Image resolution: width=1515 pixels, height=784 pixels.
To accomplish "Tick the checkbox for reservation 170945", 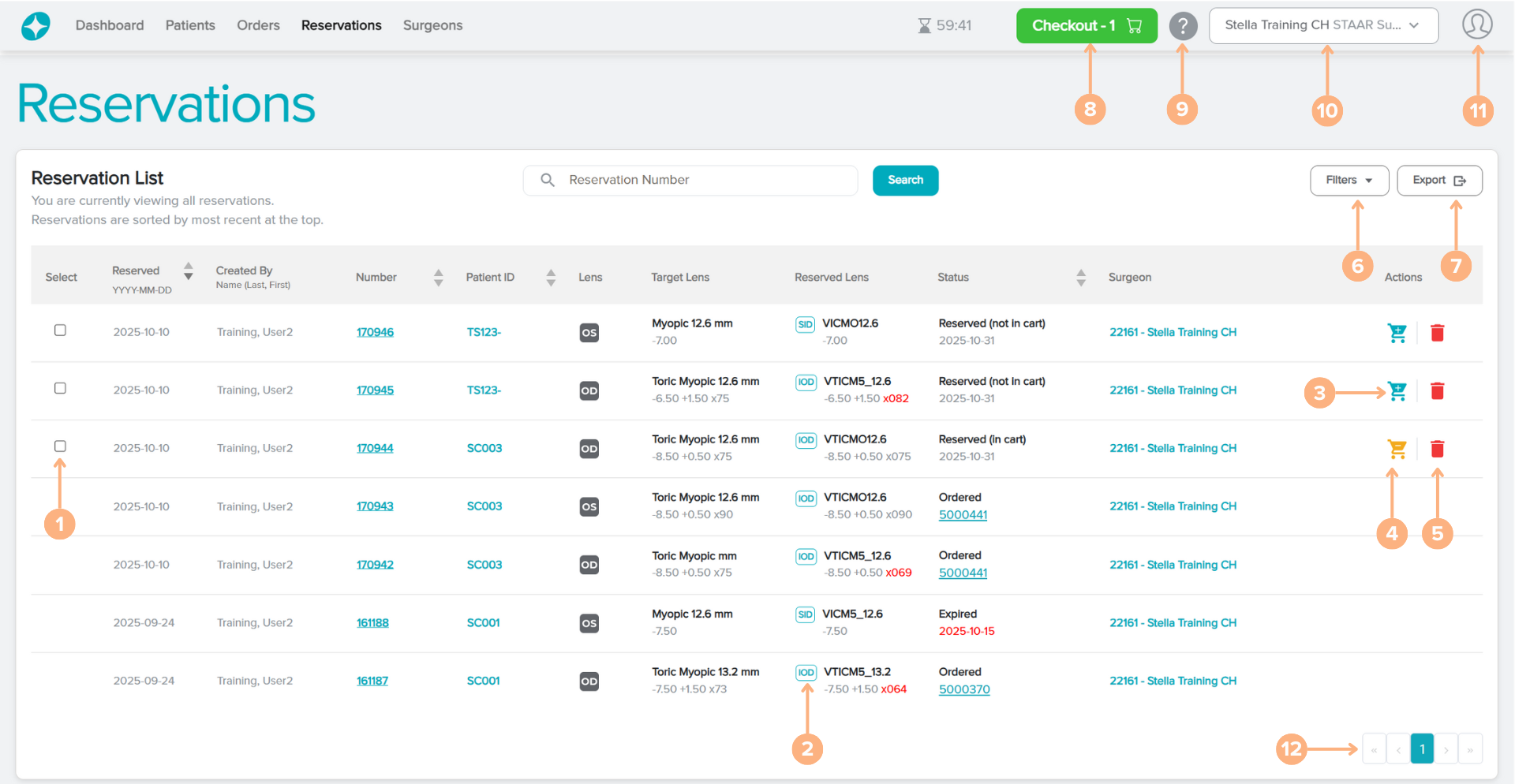I will point(60,388).
